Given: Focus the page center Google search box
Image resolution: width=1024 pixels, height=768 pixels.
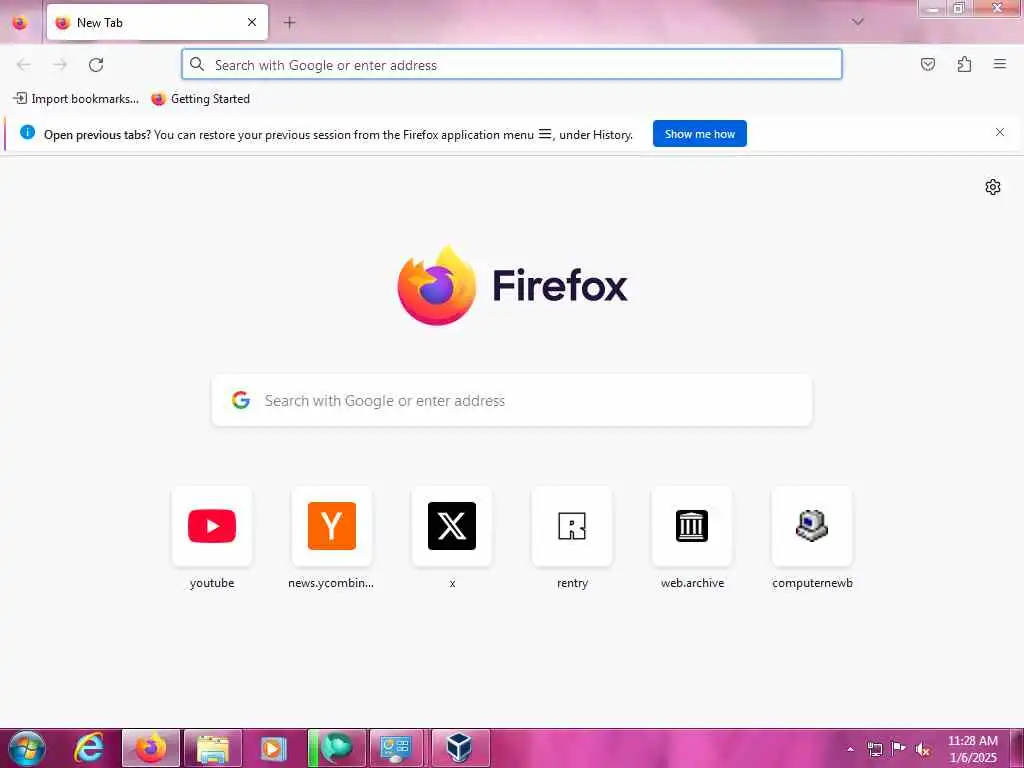Looking at the screenshot, I should (x=512, y=400).
